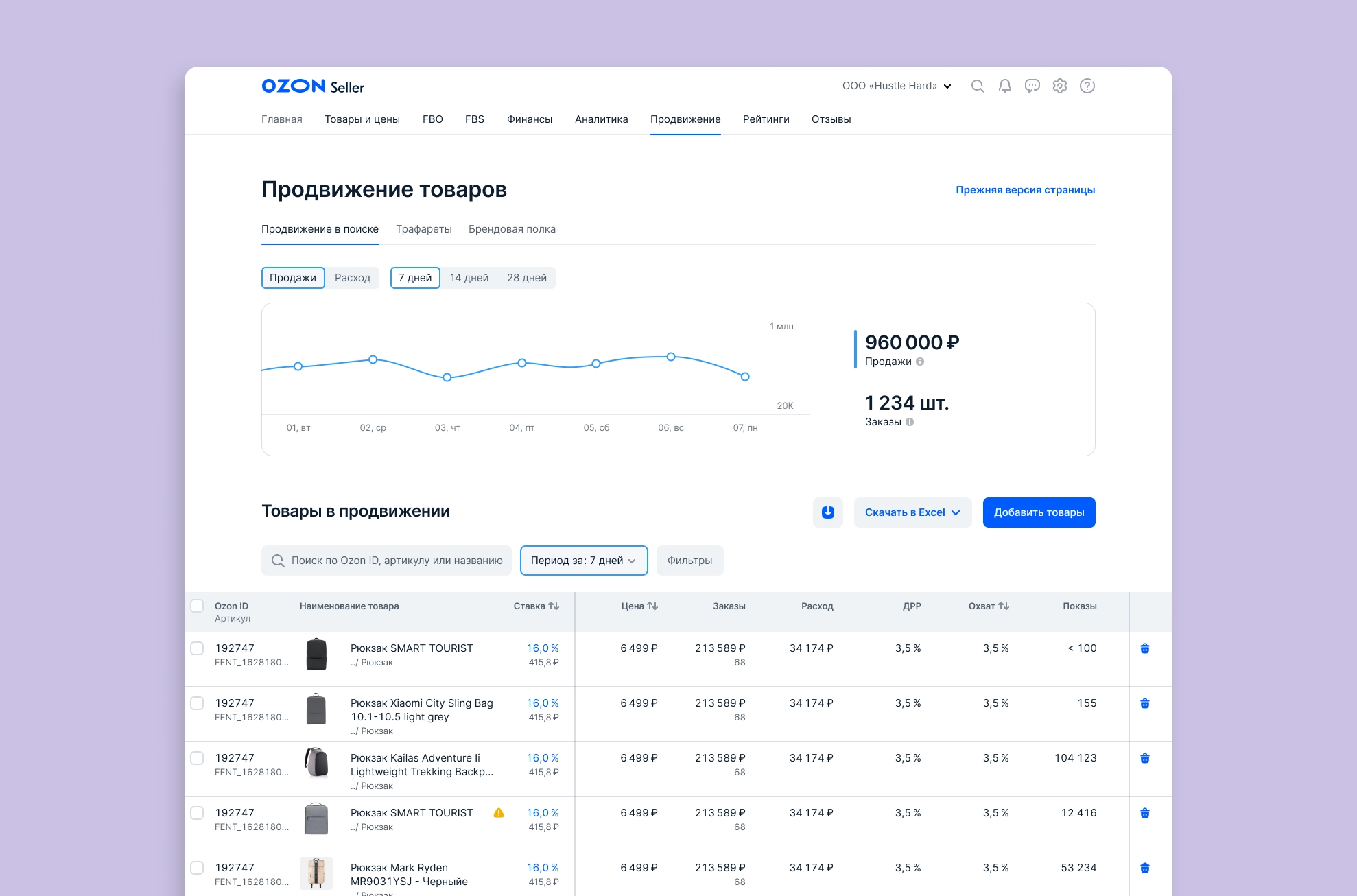The image size is (1357, 896).
Task: Click the blue download icon button
Action: 828,512
